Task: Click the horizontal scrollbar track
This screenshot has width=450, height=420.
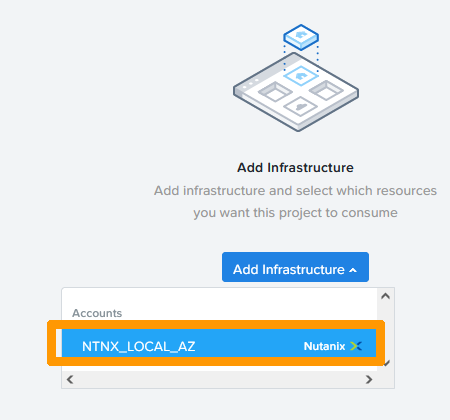Action: [219, 379]
